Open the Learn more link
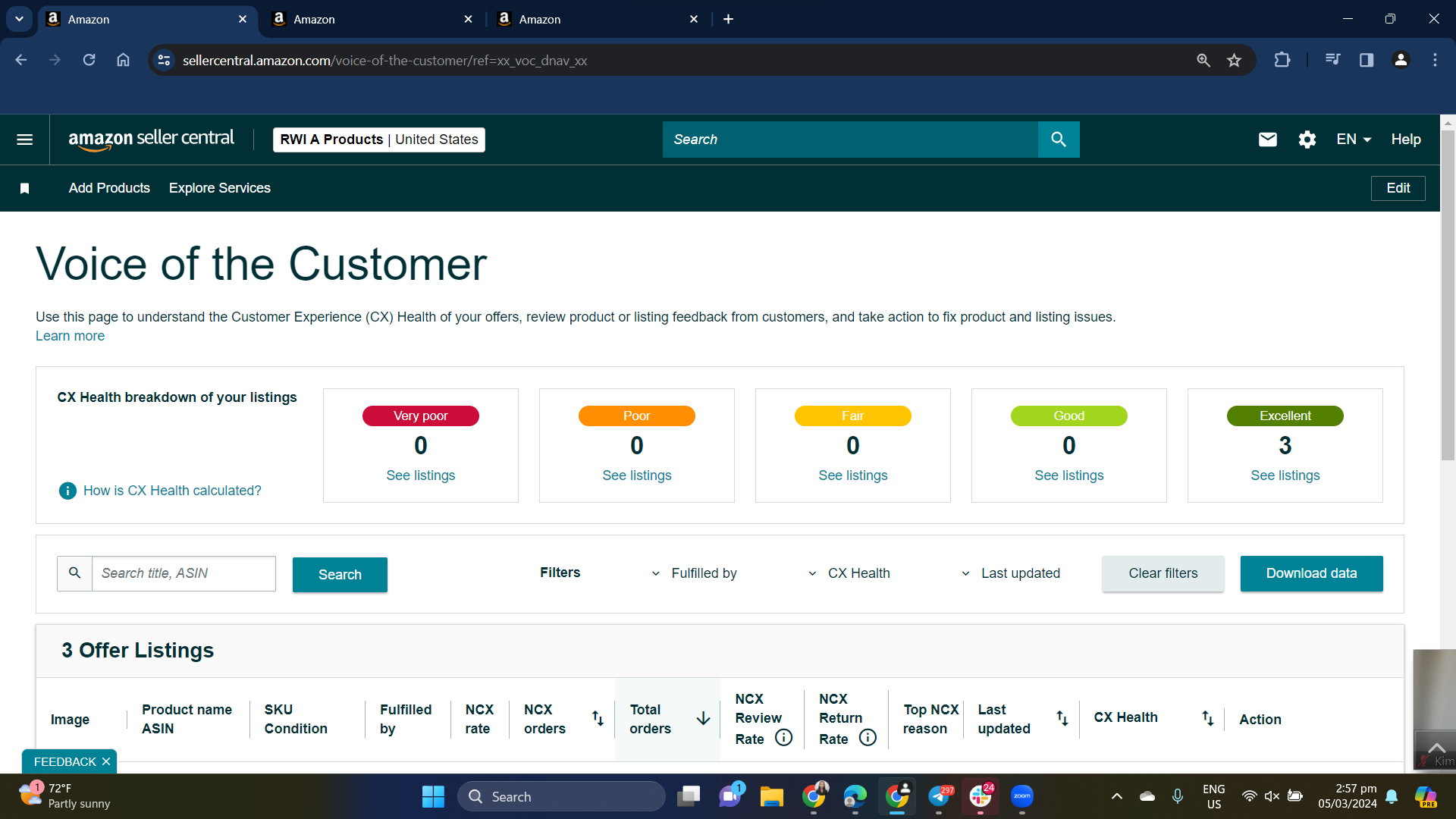This screenshot has width=1456, height=819. pyautogui.click(x=70, y=336)
